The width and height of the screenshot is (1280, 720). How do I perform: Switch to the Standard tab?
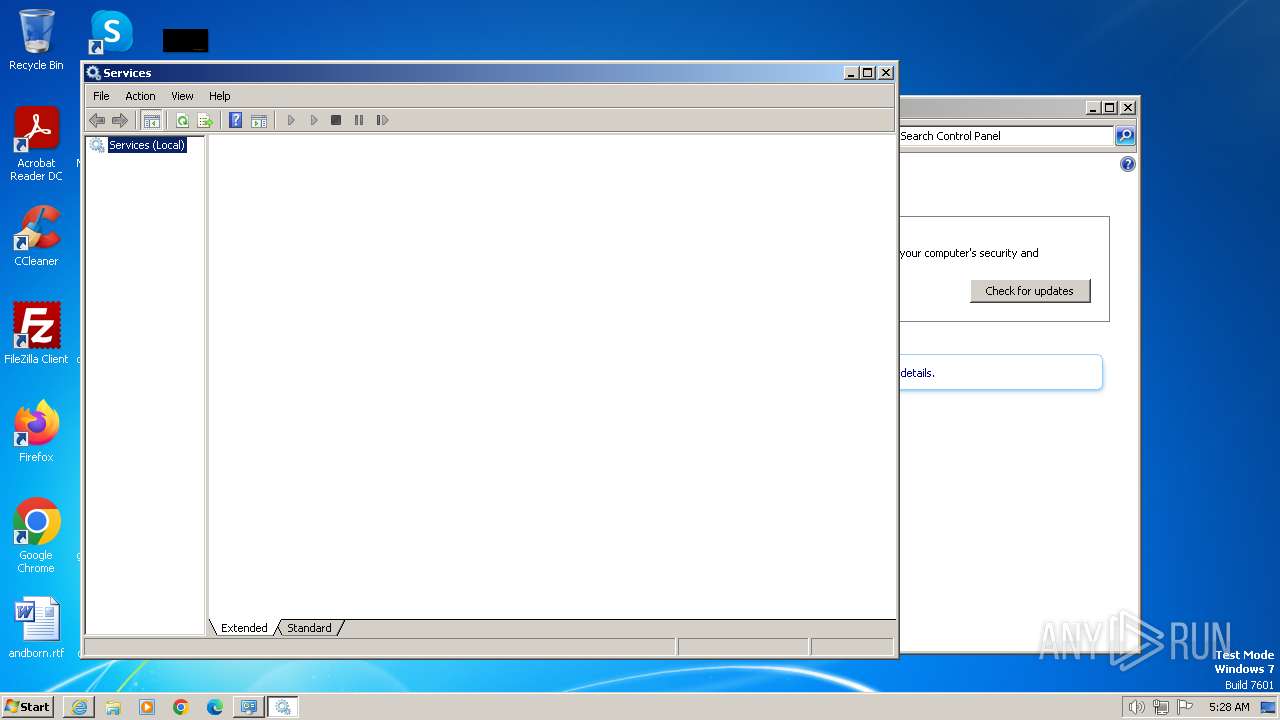click(x=309, y=628)
